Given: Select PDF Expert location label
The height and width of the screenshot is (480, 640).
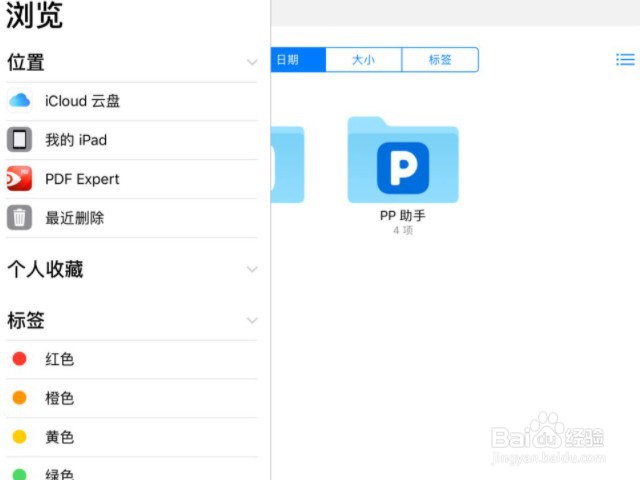Looking at the screenshot, I should click(x=82, y=179).
